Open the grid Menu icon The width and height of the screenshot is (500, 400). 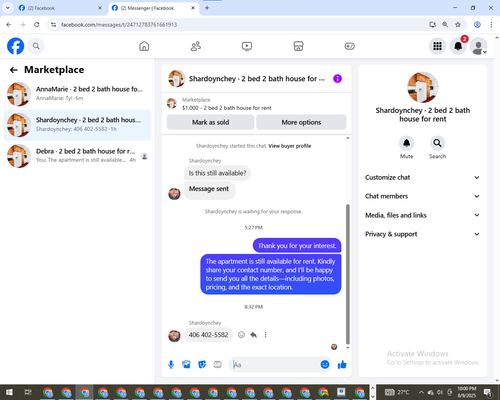[437, 46]
